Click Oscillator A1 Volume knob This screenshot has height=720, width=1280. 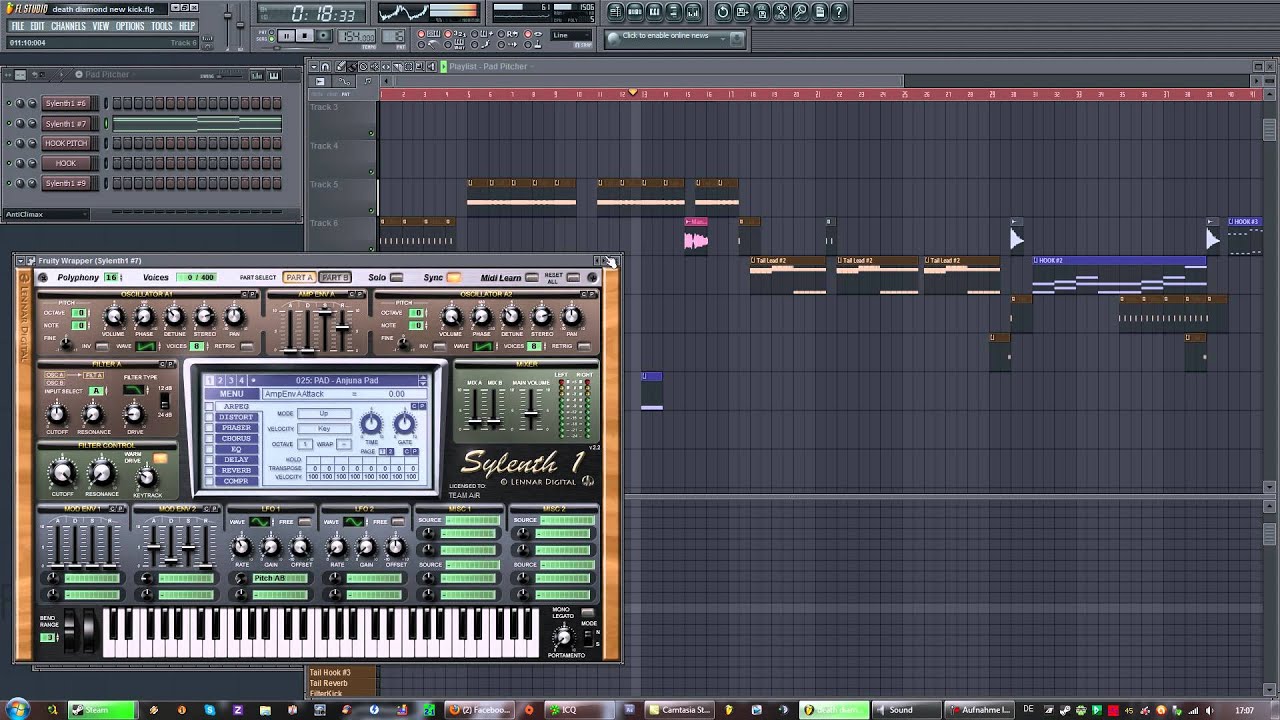pos(113,317)
